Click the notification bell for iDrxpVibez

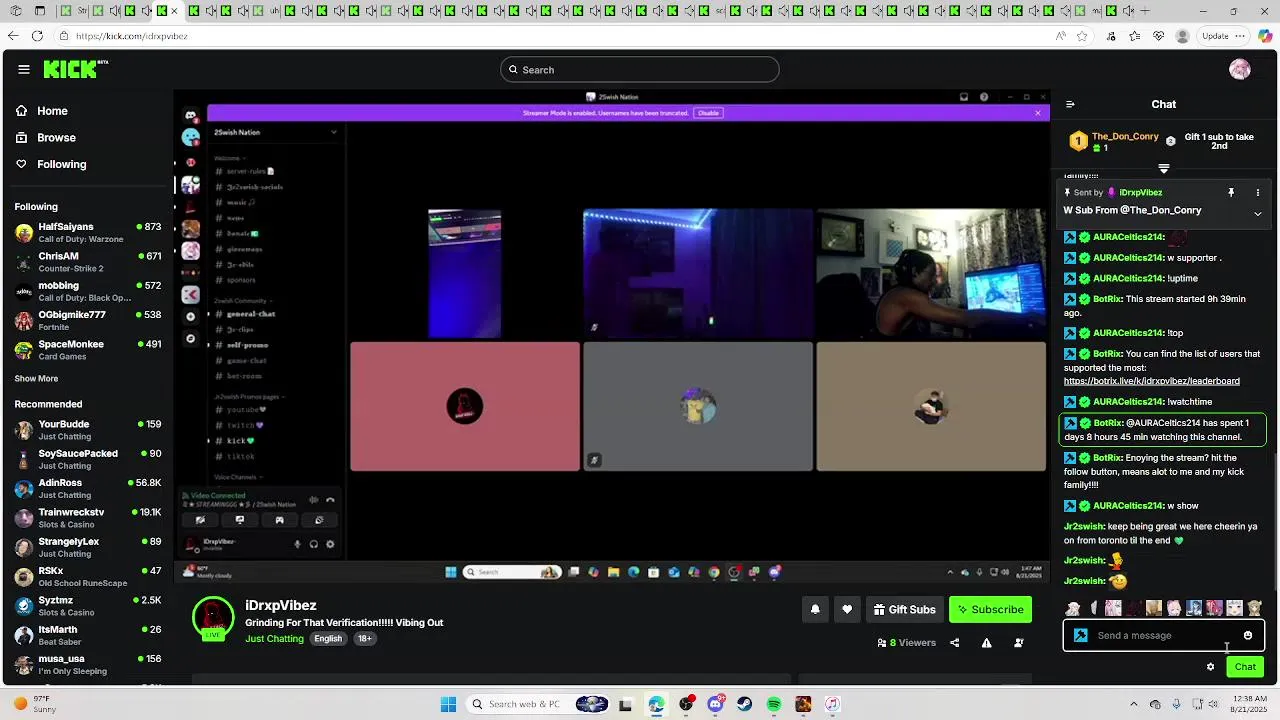point(815,609)
